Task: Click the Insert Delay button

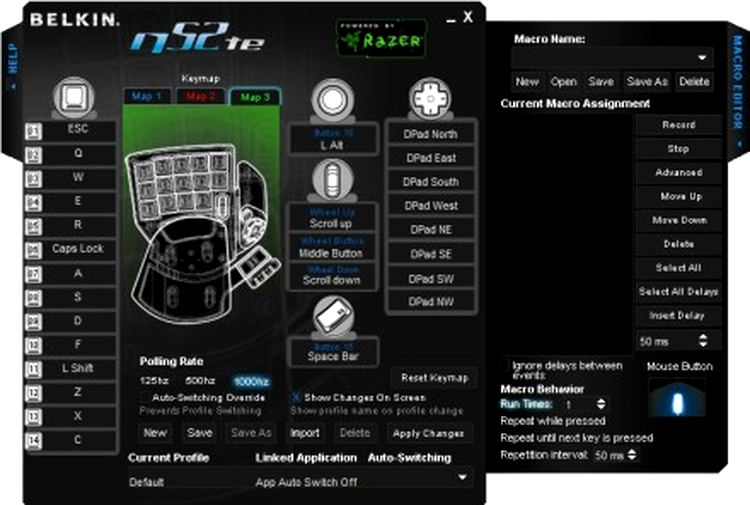Action: point(679,316)
